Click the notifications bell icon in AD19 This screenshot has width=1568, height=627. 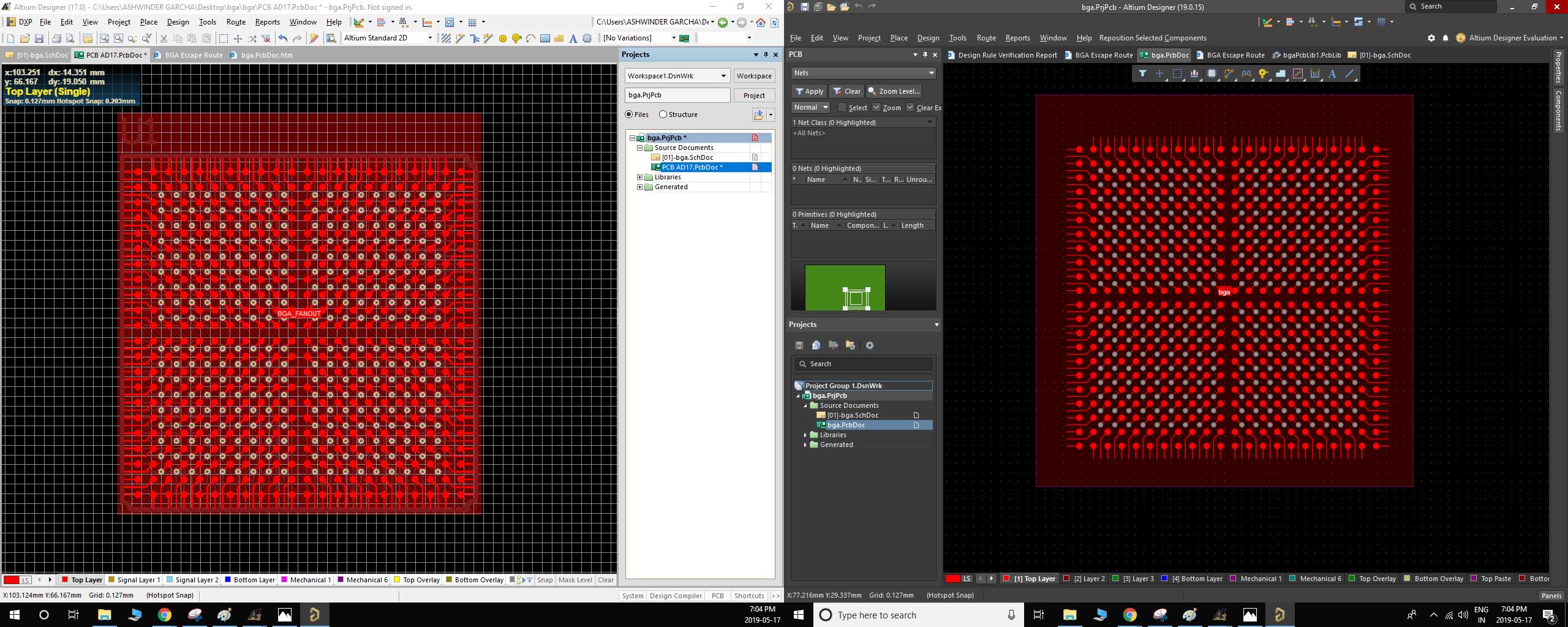pos(1445,38)
